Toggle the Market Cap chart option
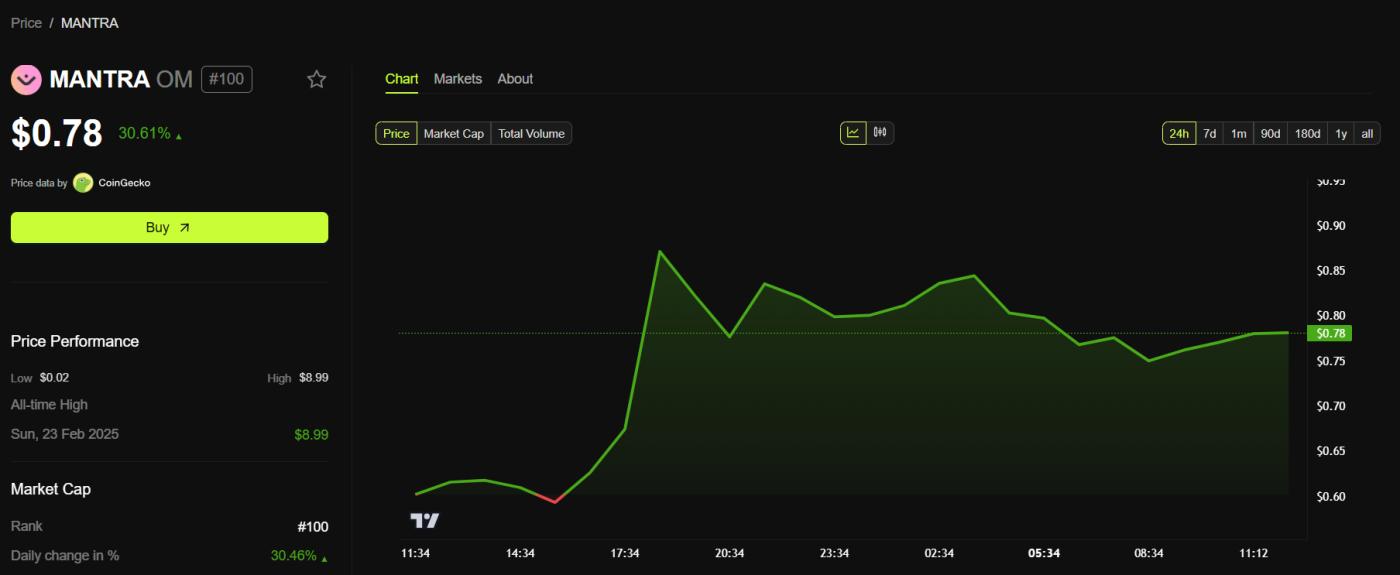The height and width of the screenshot is (575, 1400). click(453, 134)
